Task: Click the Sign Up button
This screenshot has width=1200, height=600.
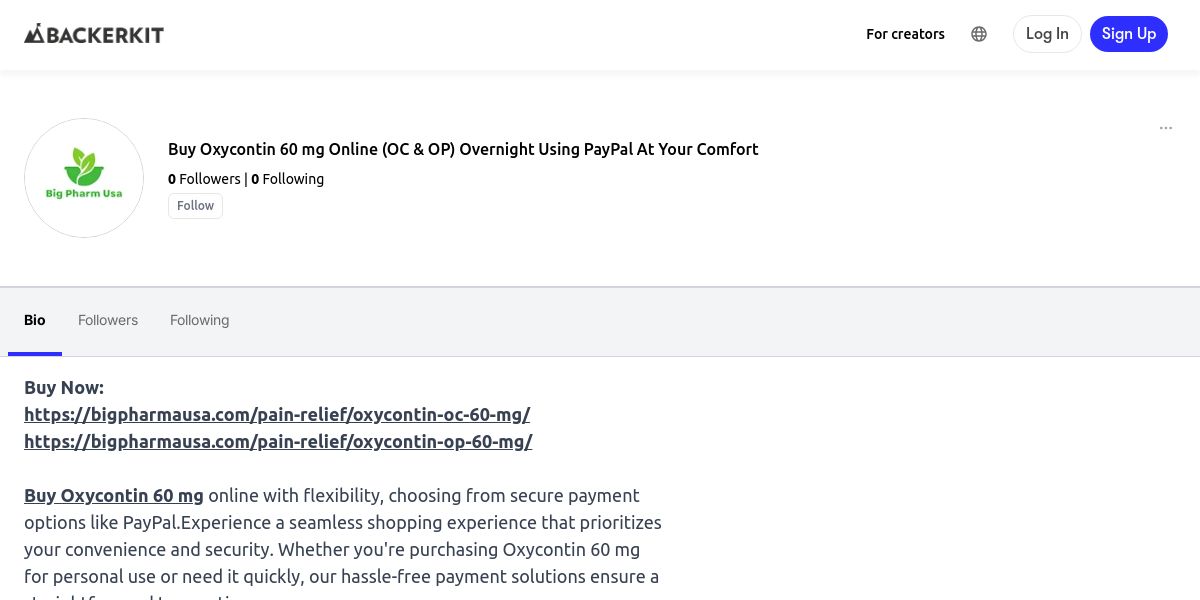Action: pos(1129,34)
